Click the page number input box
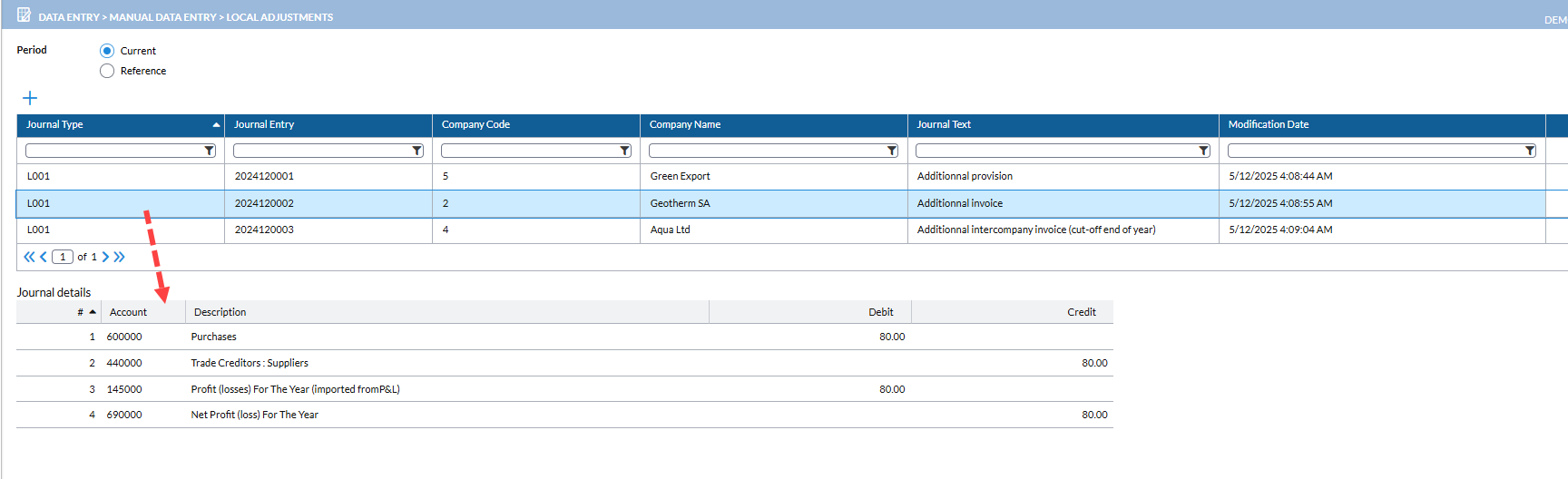 point(63,257)
